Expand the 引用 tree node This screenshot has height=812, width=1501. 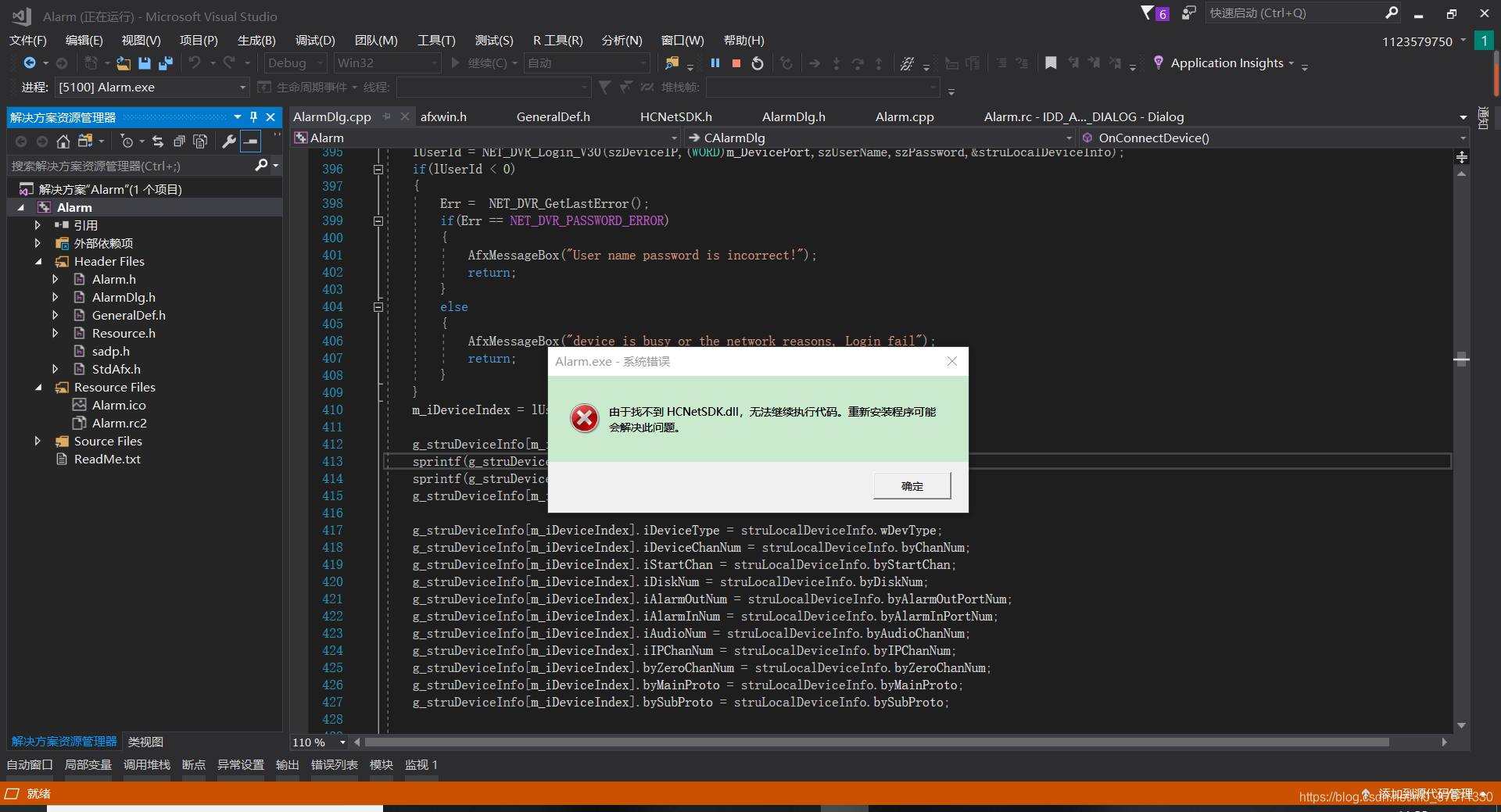[38, 225]
